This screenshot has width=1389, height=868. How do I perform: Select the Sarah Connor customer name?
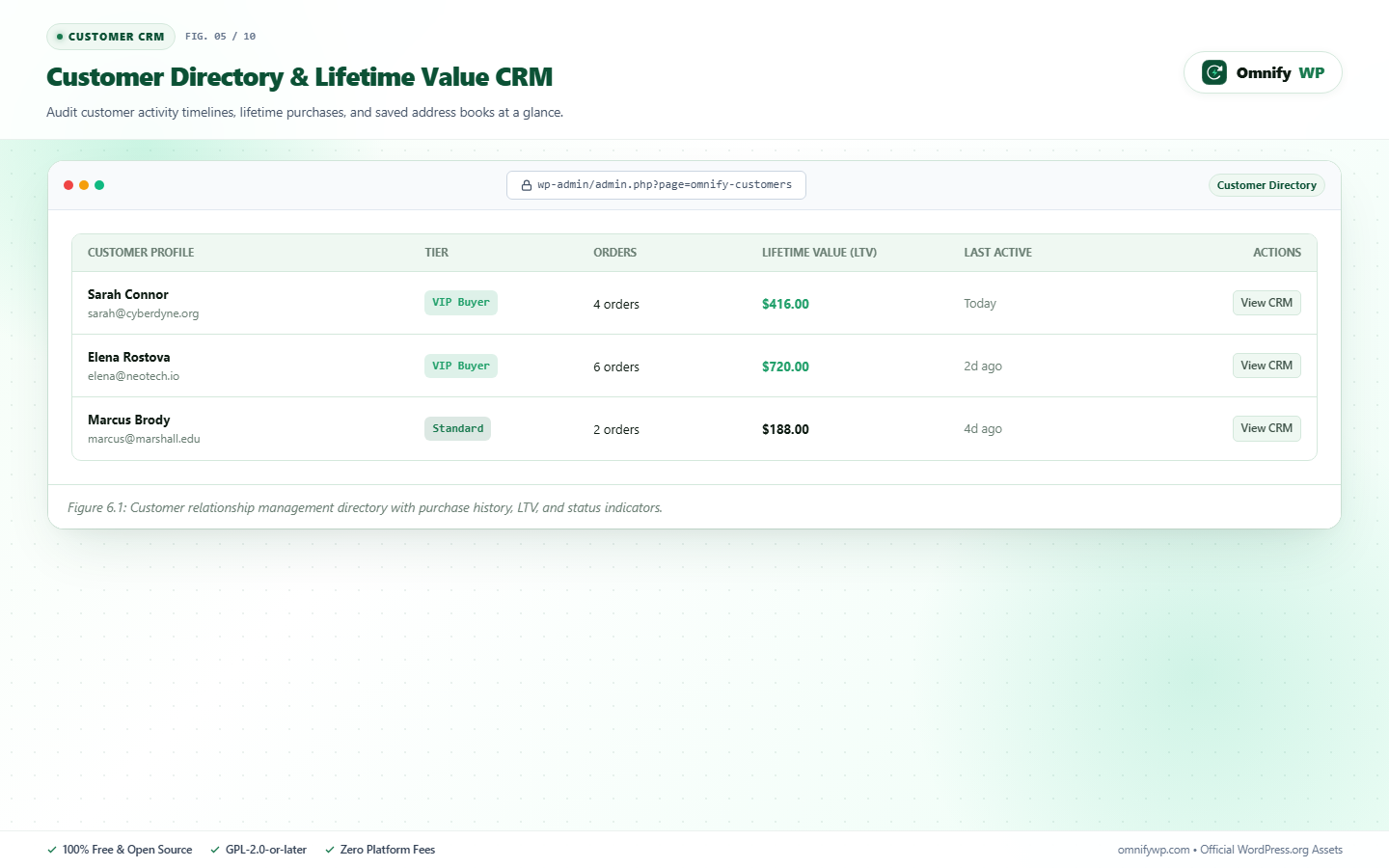pyautogui.click(x=128, y=295)
